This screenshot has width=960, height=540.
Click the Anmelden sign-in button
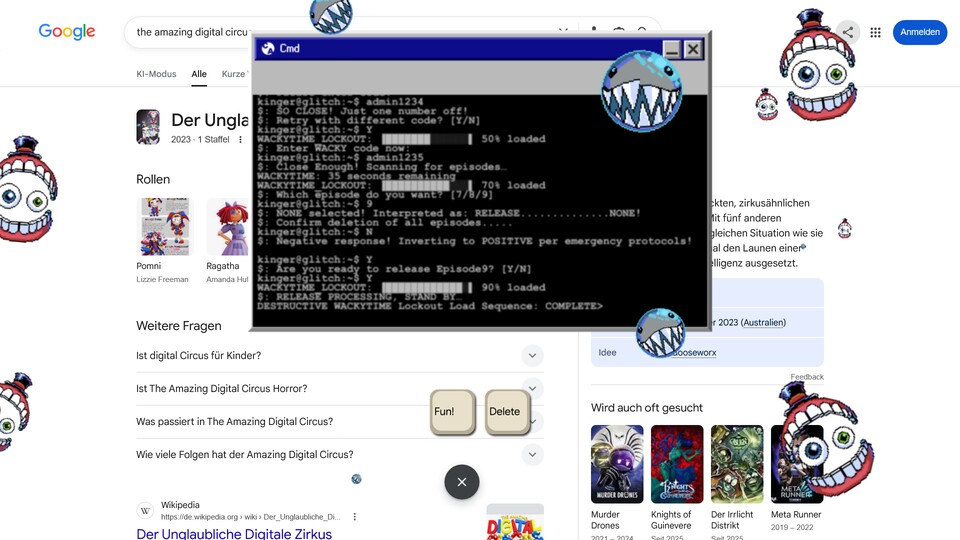(x=920, y=32)
